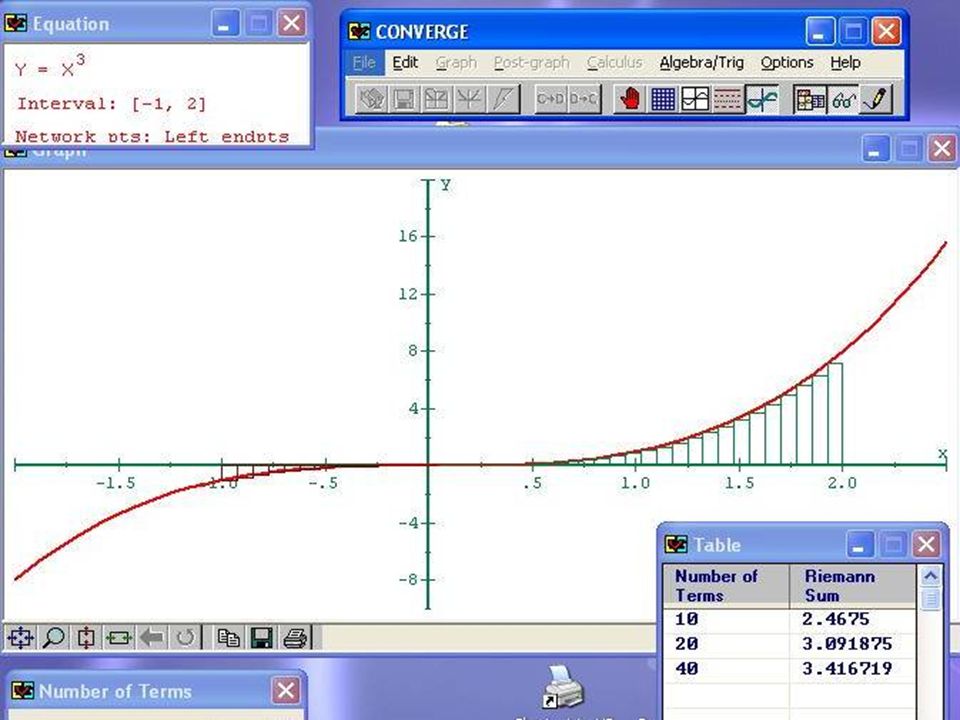The height and width of the screenshot is (720, 960).
Task: Minimize the CONVERGE main window
Action: 819,31
